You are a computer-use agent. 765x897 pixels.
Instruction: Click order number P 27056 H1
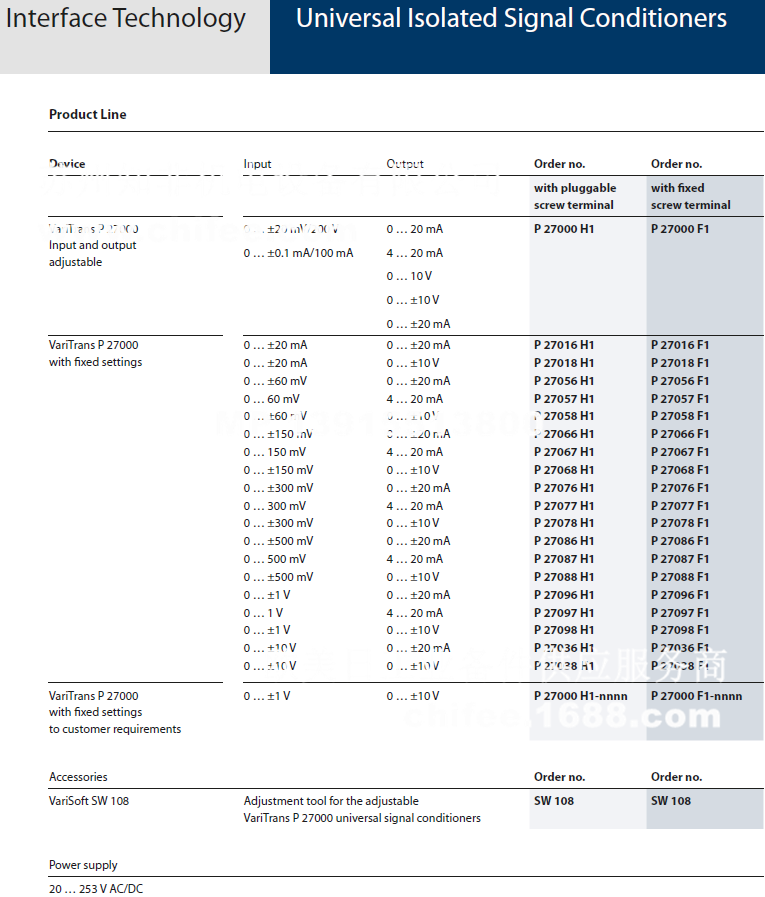(564, 381)
